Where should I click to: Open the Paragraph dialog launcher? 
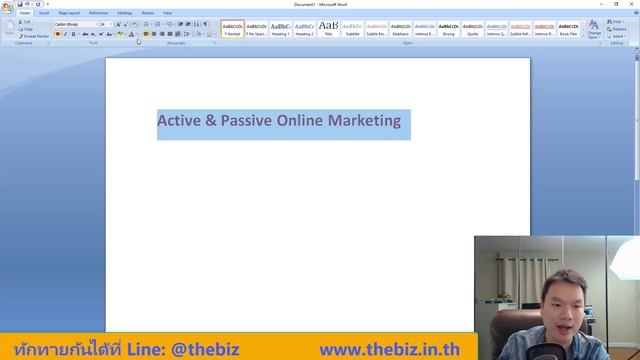pyautogui.click(x=214, y=42)
